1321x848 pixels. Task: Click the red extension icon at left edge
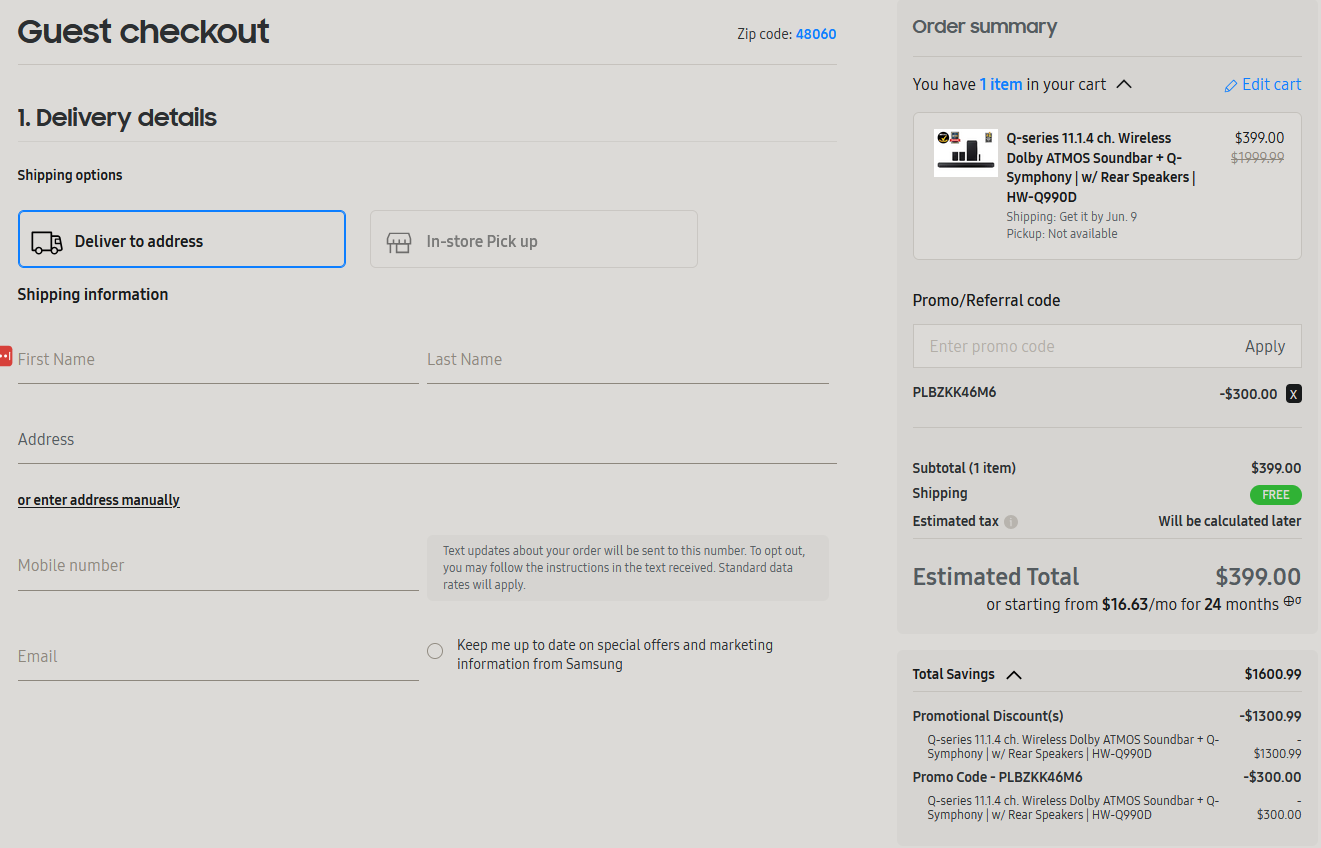click(5, 356)
